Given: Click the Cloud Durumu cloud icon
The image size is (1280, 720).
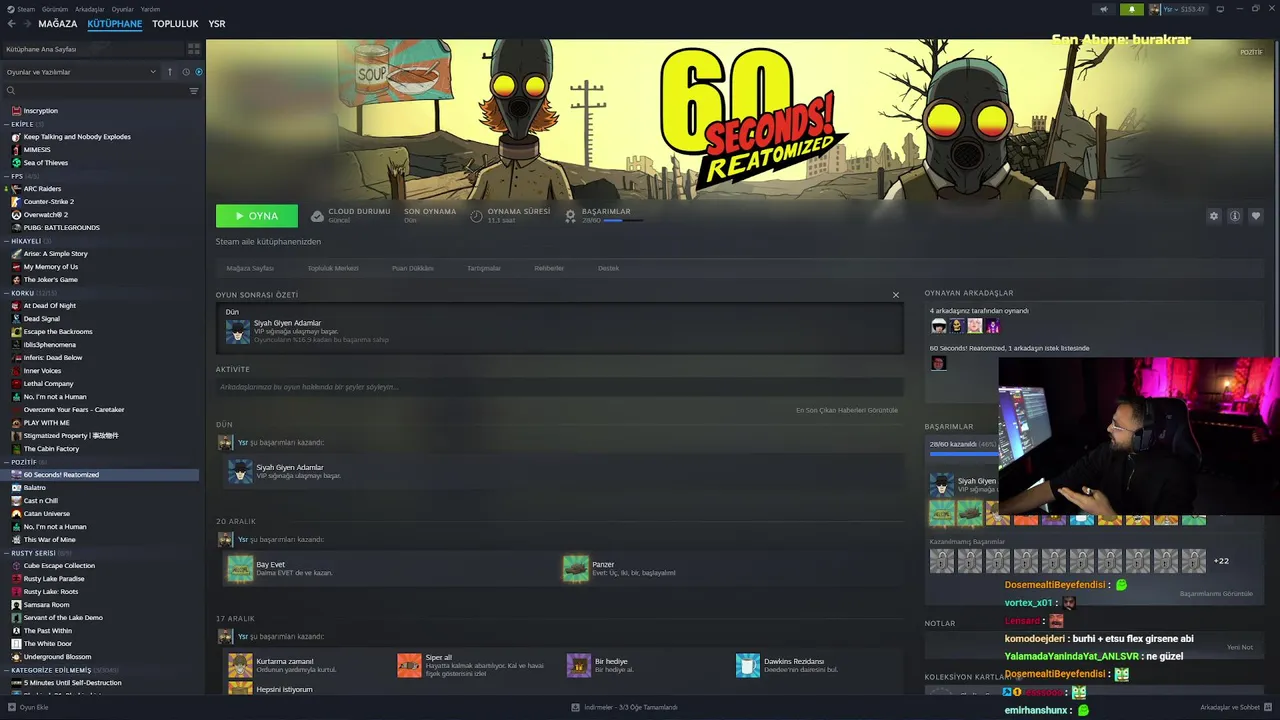Looking at the screenshot, I should click(317, 216).
